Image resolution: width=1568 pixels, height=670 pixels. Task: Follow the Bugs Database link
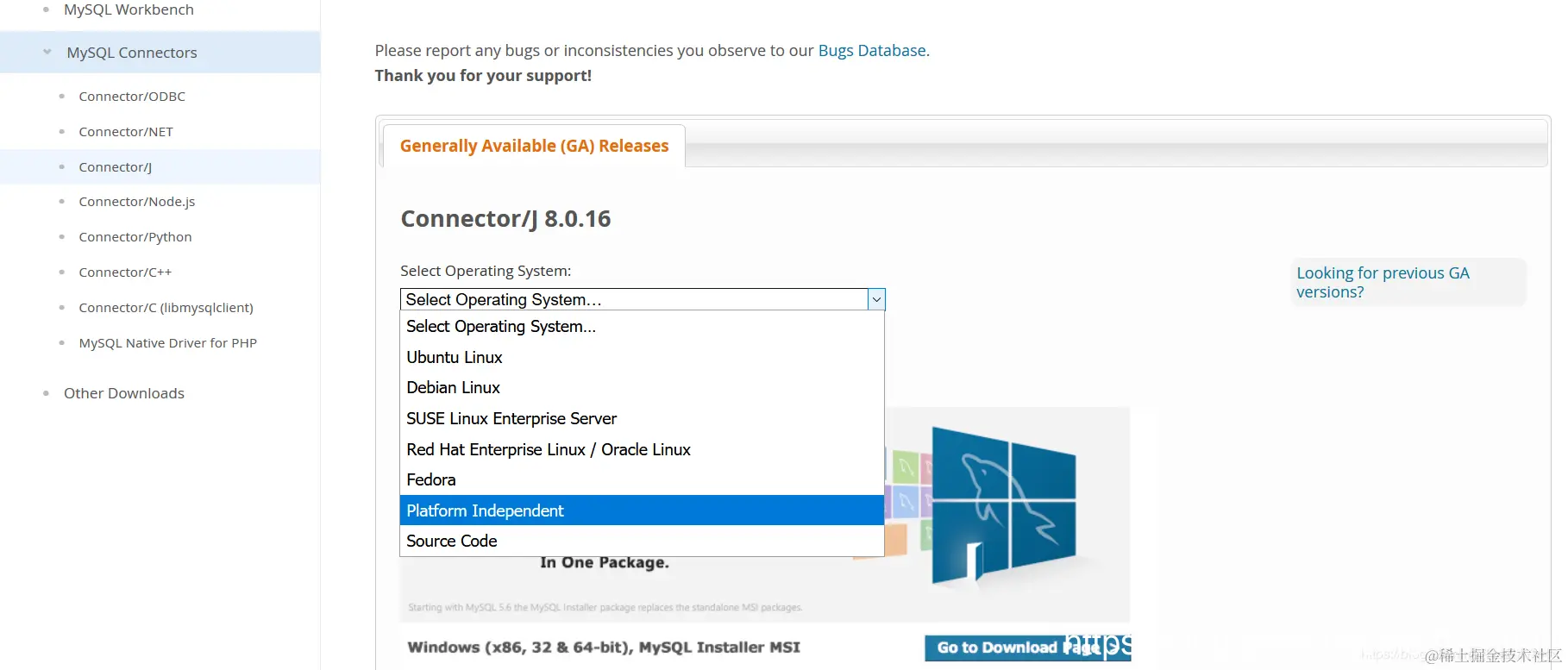(x=874, y=50)
